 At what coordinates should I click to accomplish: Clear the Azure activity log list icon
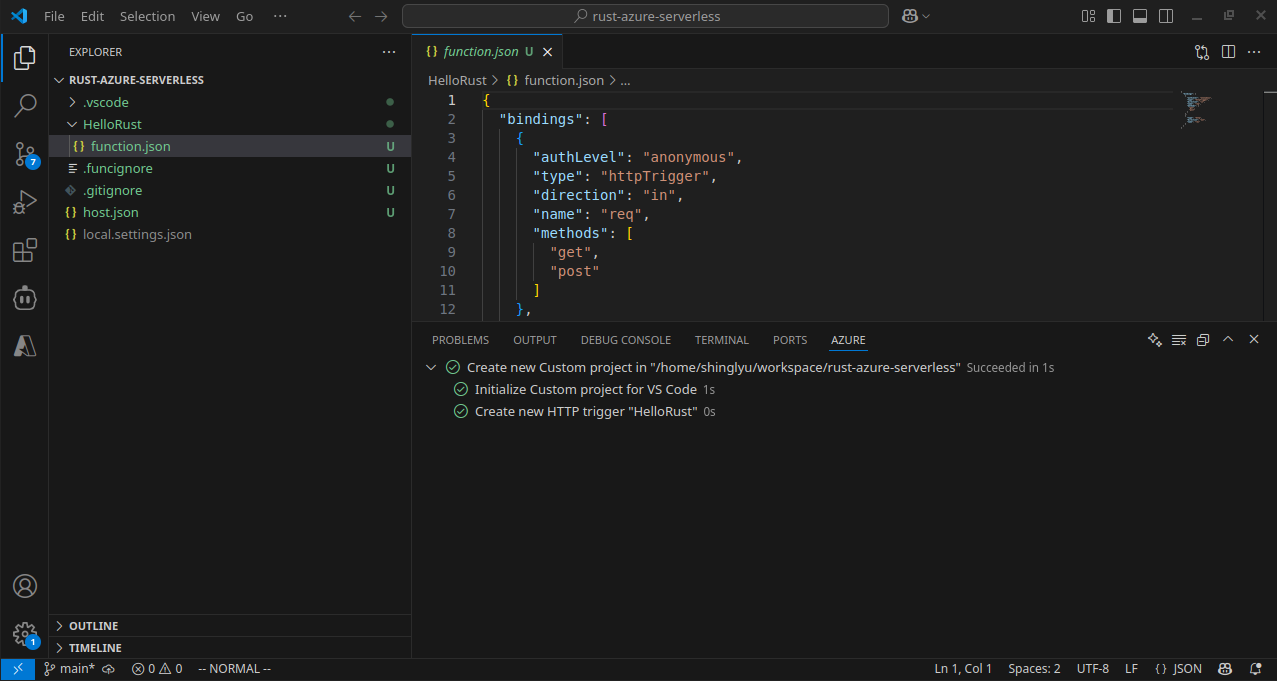[1179, 340]
